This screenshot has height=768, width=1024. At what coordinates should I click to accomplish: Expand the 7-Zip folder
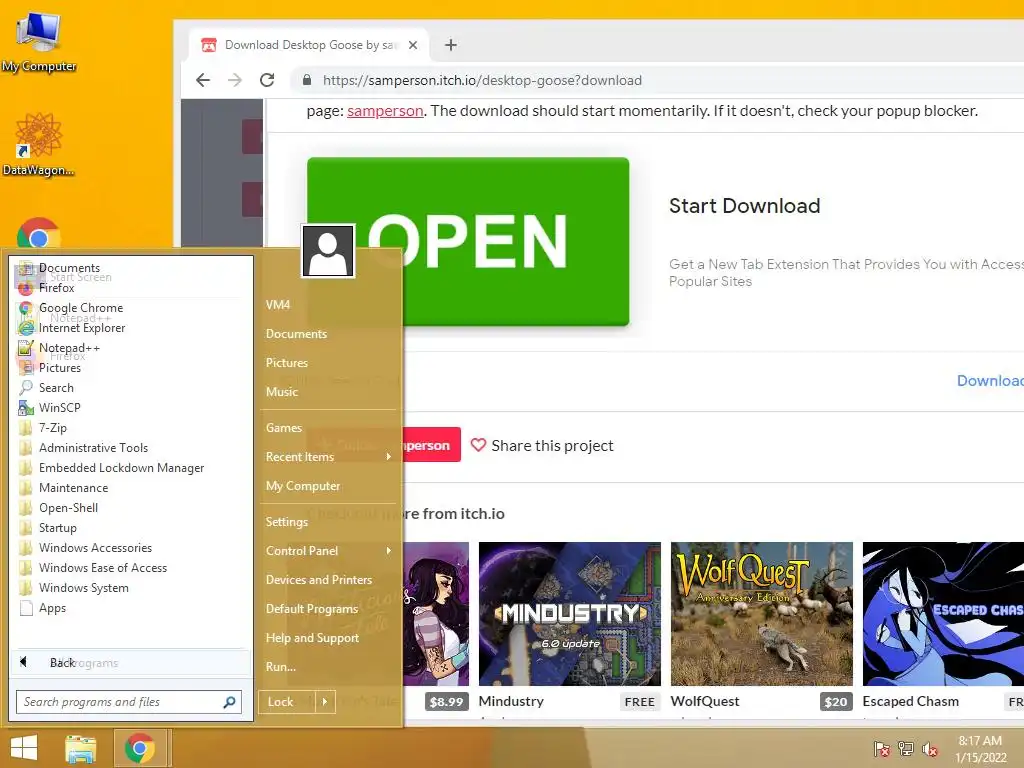52,428
